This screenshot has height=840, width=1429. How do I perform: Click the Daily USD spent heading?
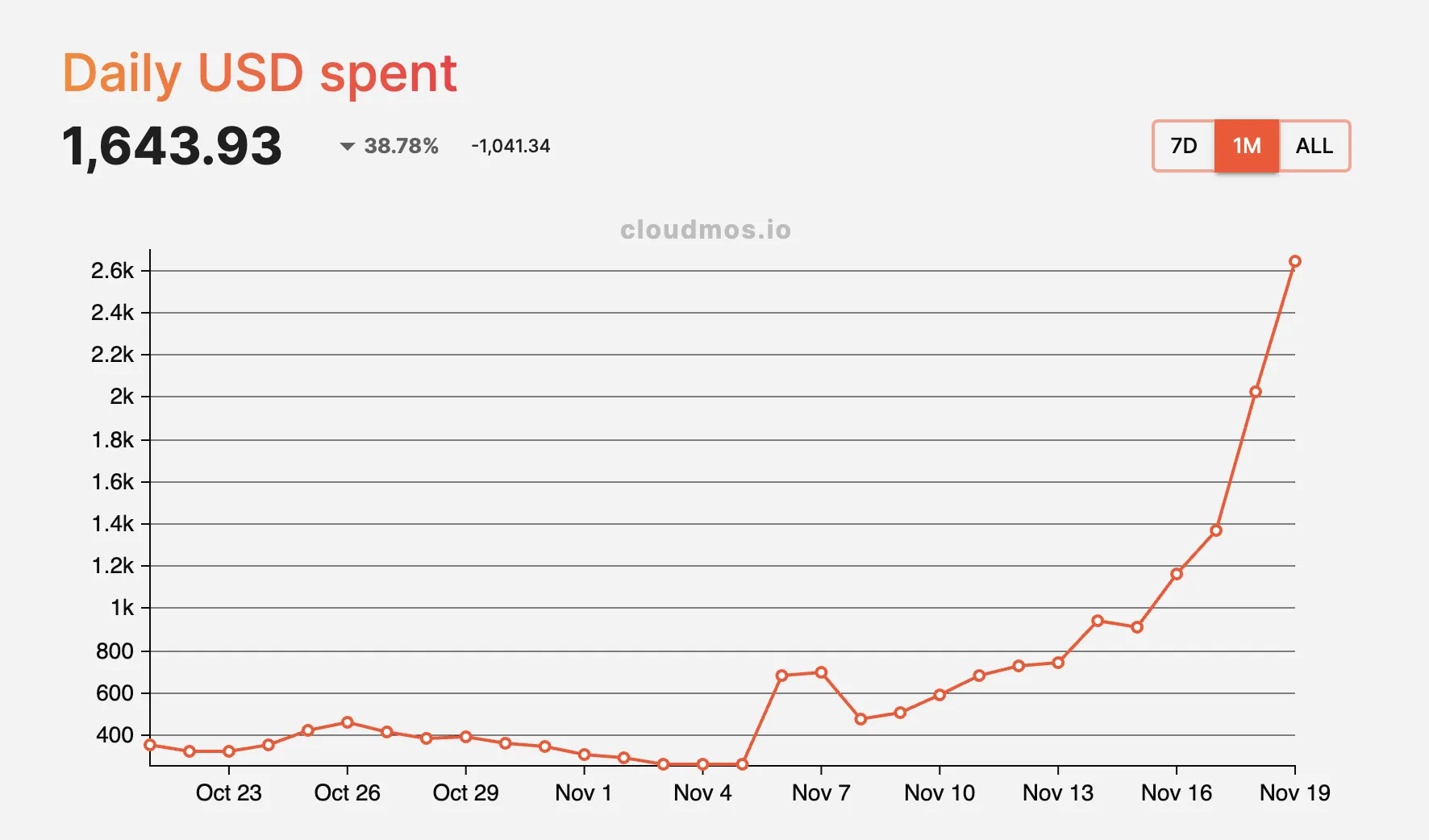point(260,73)
